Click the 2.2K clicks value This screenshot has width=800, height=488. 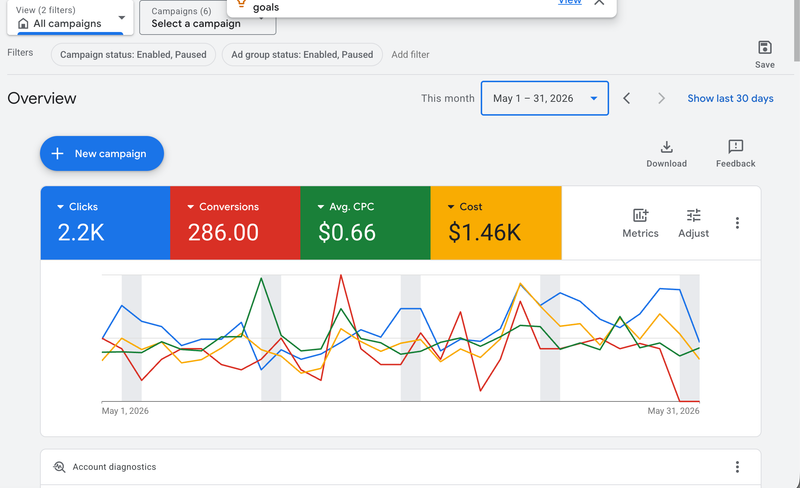click(x=81, y=233)
